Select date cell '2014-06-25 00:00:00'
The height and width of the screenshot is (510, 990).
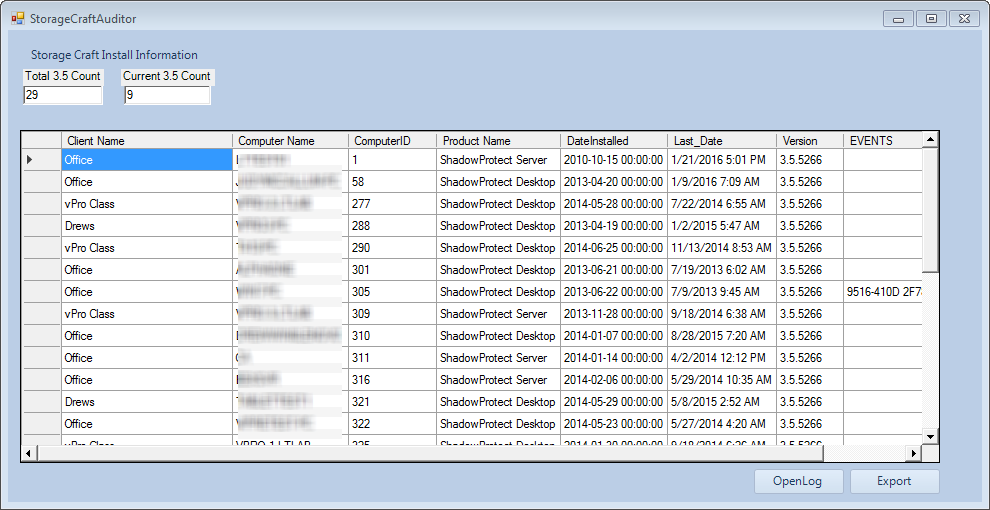[613, 248]
